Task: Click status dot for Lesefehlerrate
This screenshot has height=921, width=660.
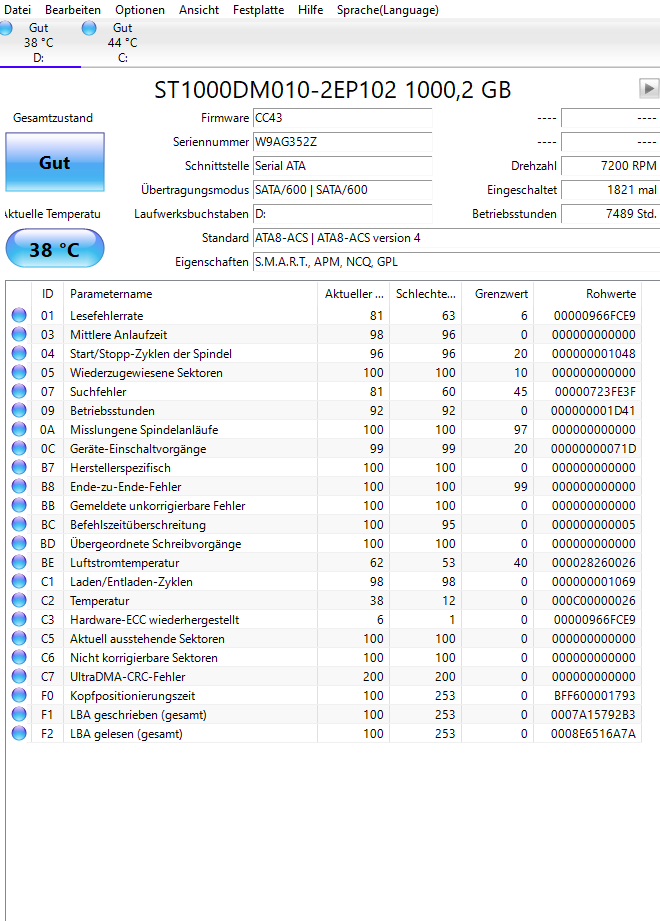Action: tap(19, 315)
